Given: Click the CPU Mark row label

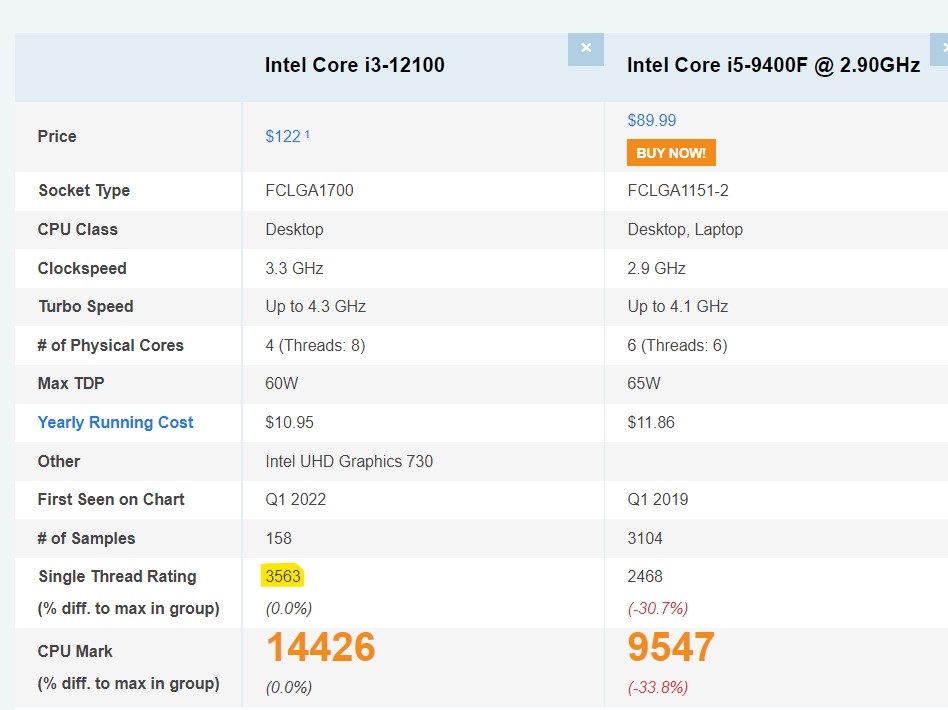Looking at the screenshot, I should click(x=75, y=651).
